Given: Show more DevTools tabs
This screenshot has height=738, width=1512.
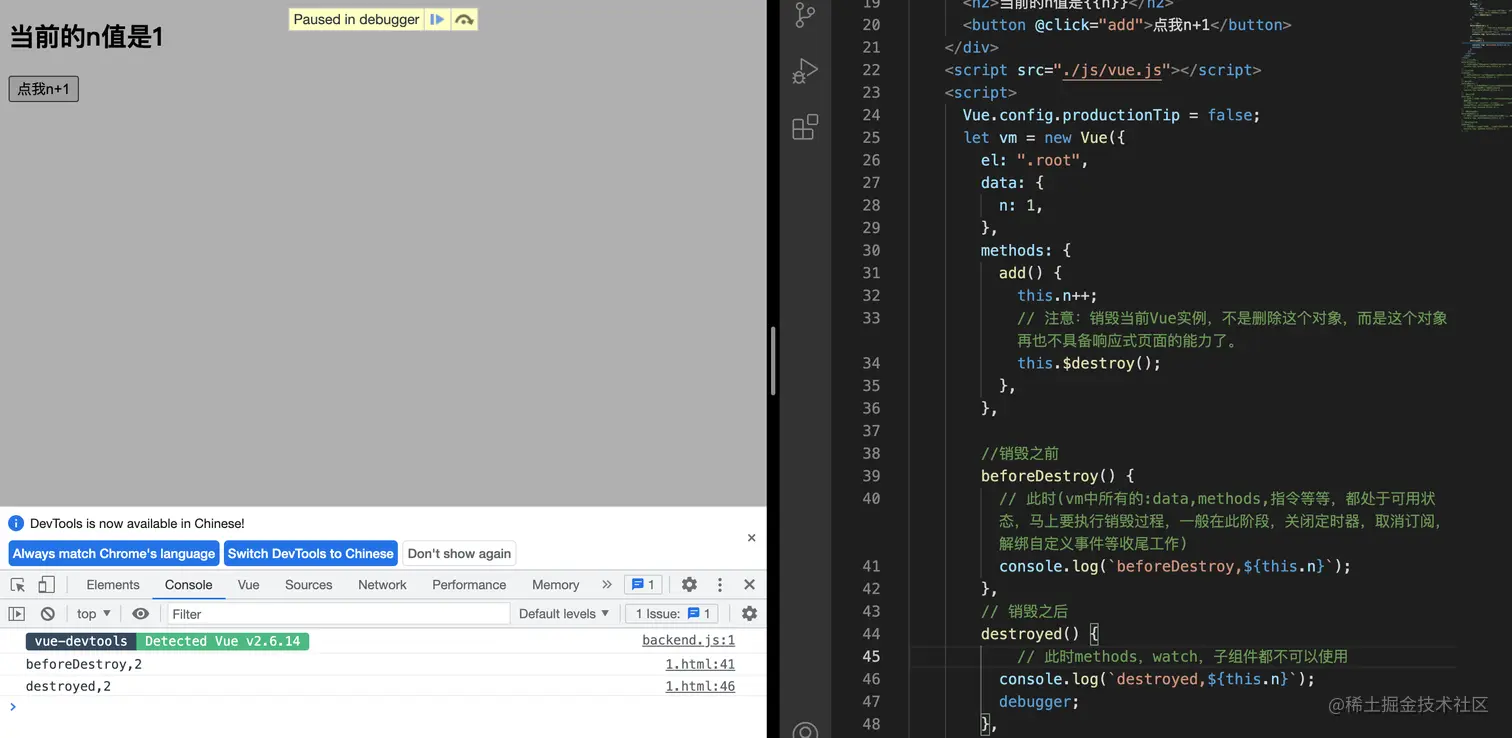Looking at the screenshot, I should tap(607, 585).
